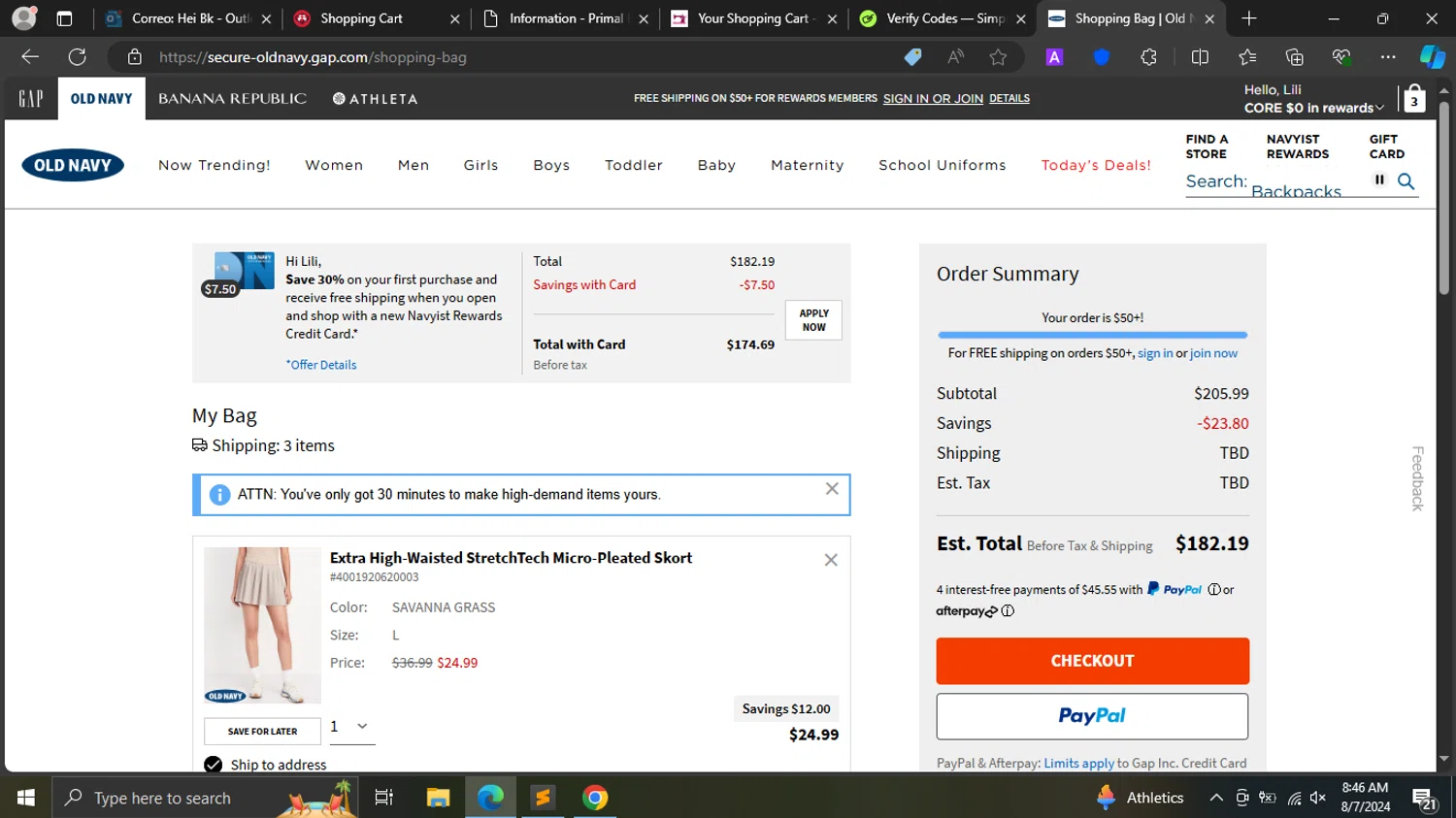Open the Toddler menu
The height and width of the screenshot is (818, 1456).
coord(634,165)
